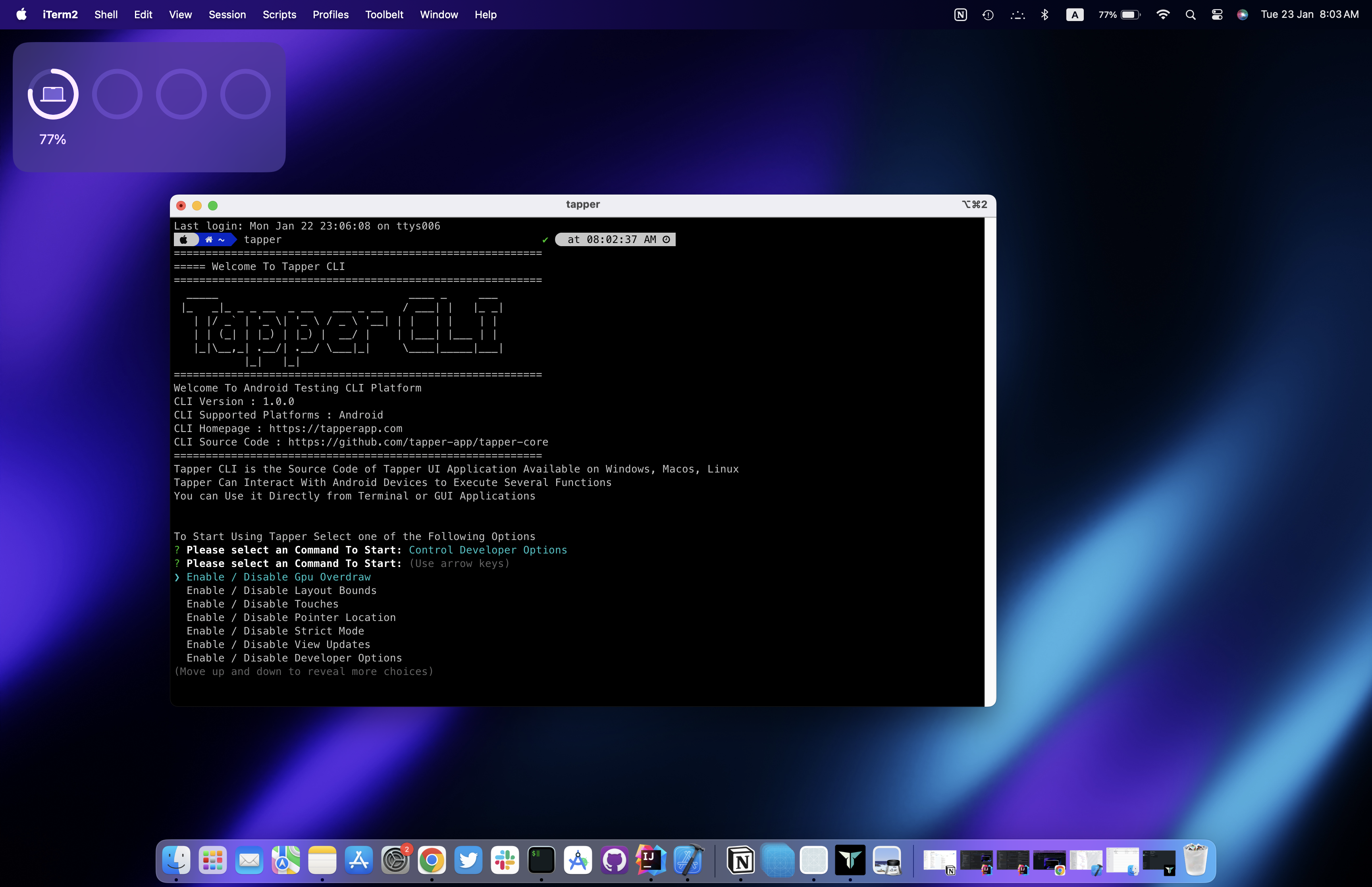Screen dimensions: 1372x887
Task: Restore minimized Finder window thumbnail in Dock
Action: coord(1123,862)
